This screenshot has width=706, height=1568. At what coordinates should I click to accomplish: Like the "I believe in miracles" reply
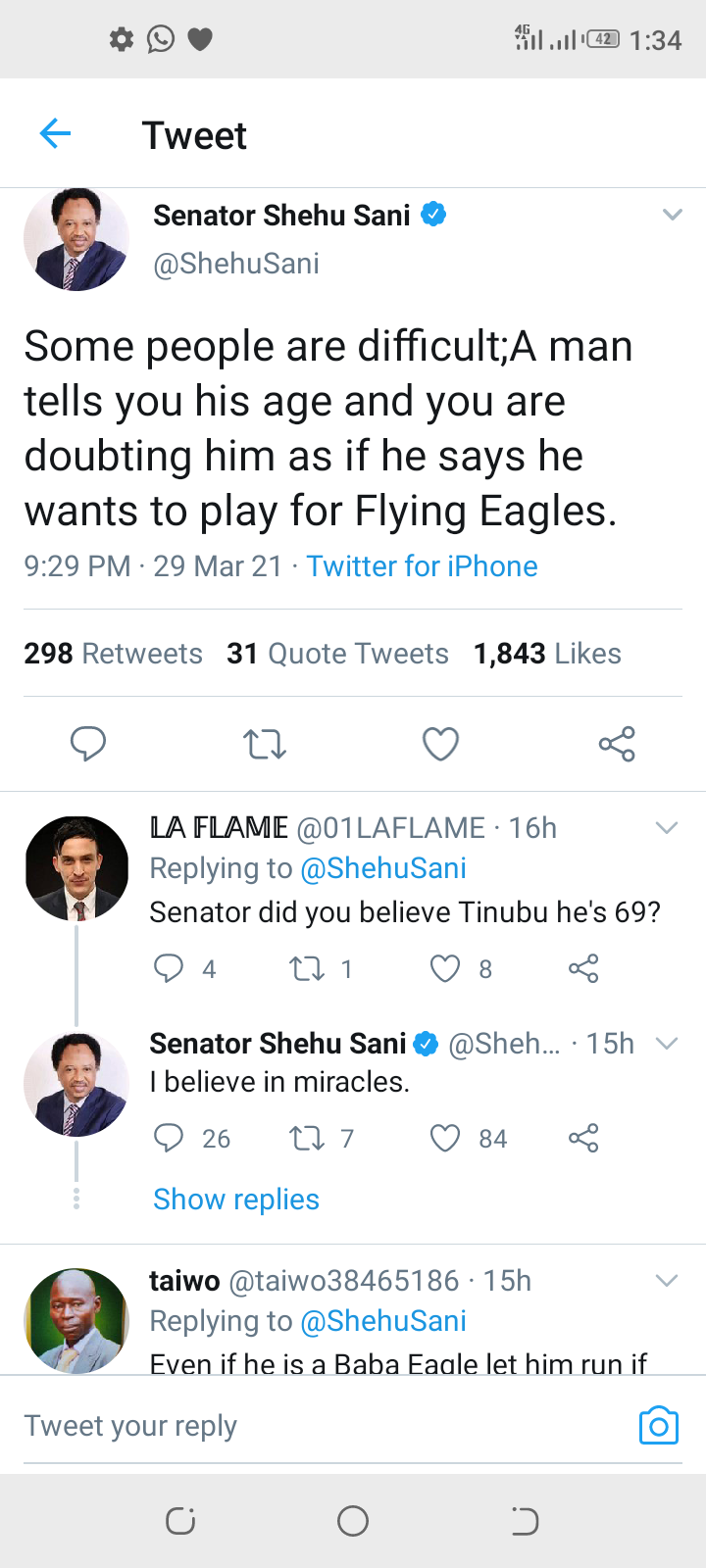[x=445, y=1139]
